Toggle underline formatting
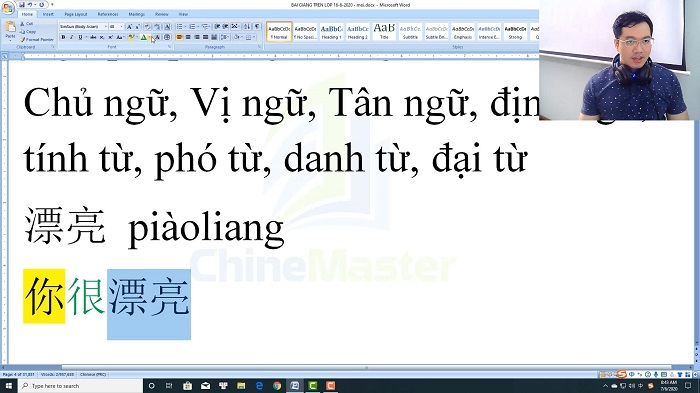Screen dimensions: 700x393 81,38
